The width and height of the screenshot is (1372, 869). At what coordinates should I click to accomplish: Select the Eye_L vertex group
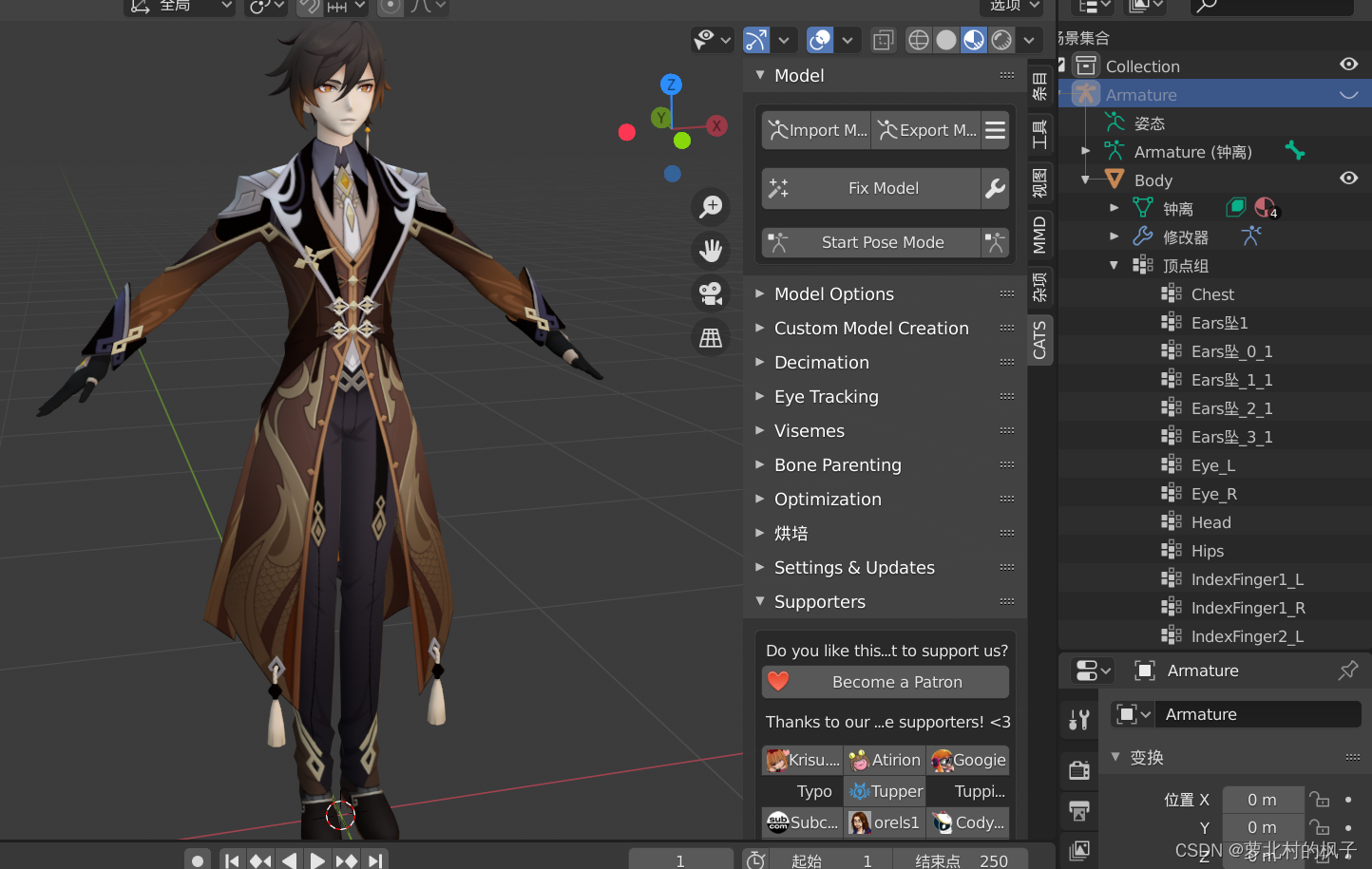(1214, 465)
